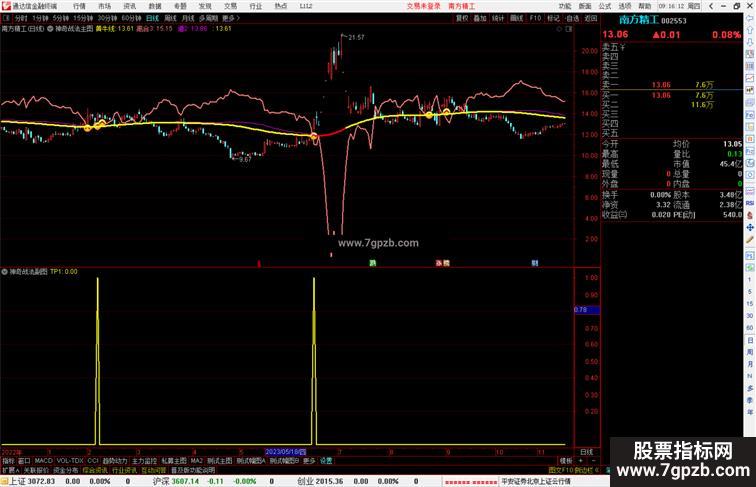Click the small diamond icon above chart corner
Screen dimensions: 756x487
pyautogui.click(x=559, y=29)
